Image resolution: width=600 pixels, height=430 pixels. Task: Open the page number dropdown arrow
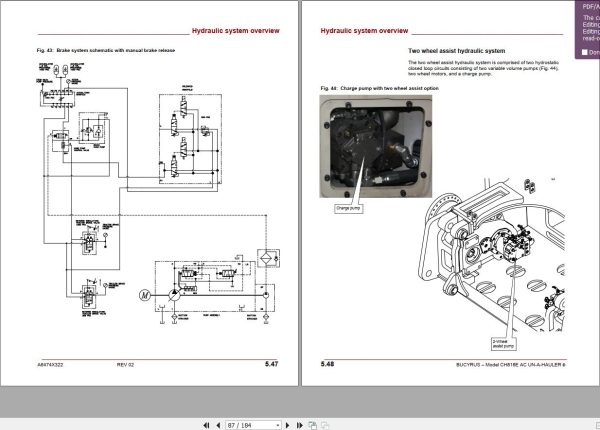[278, 425]
